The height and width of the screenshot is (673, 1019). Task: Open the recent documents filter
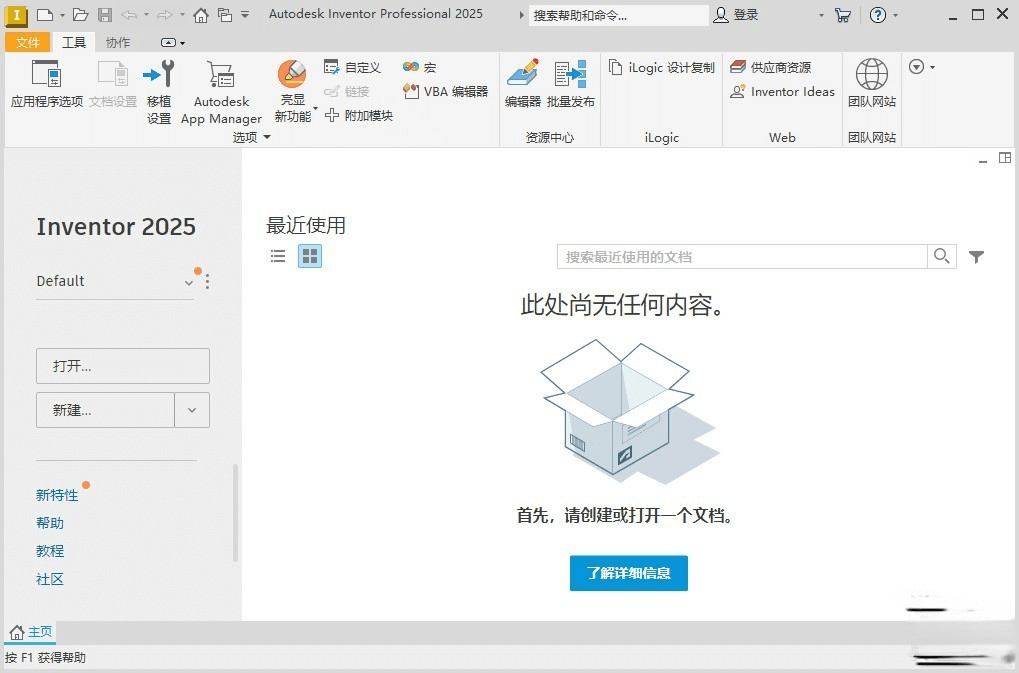(x=976, y=256)
